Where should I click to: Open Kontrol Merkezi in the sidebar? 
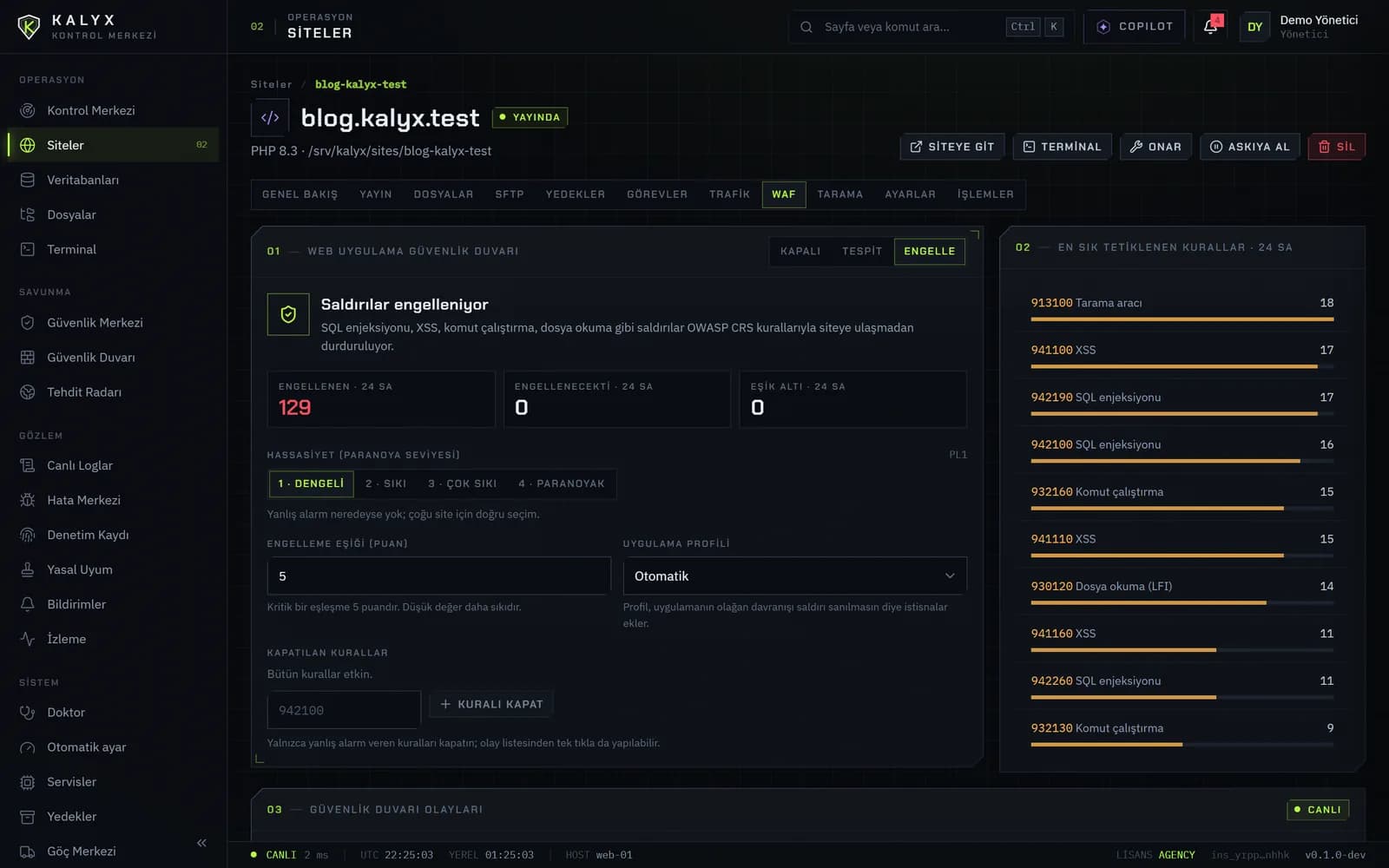click(113, 110)
